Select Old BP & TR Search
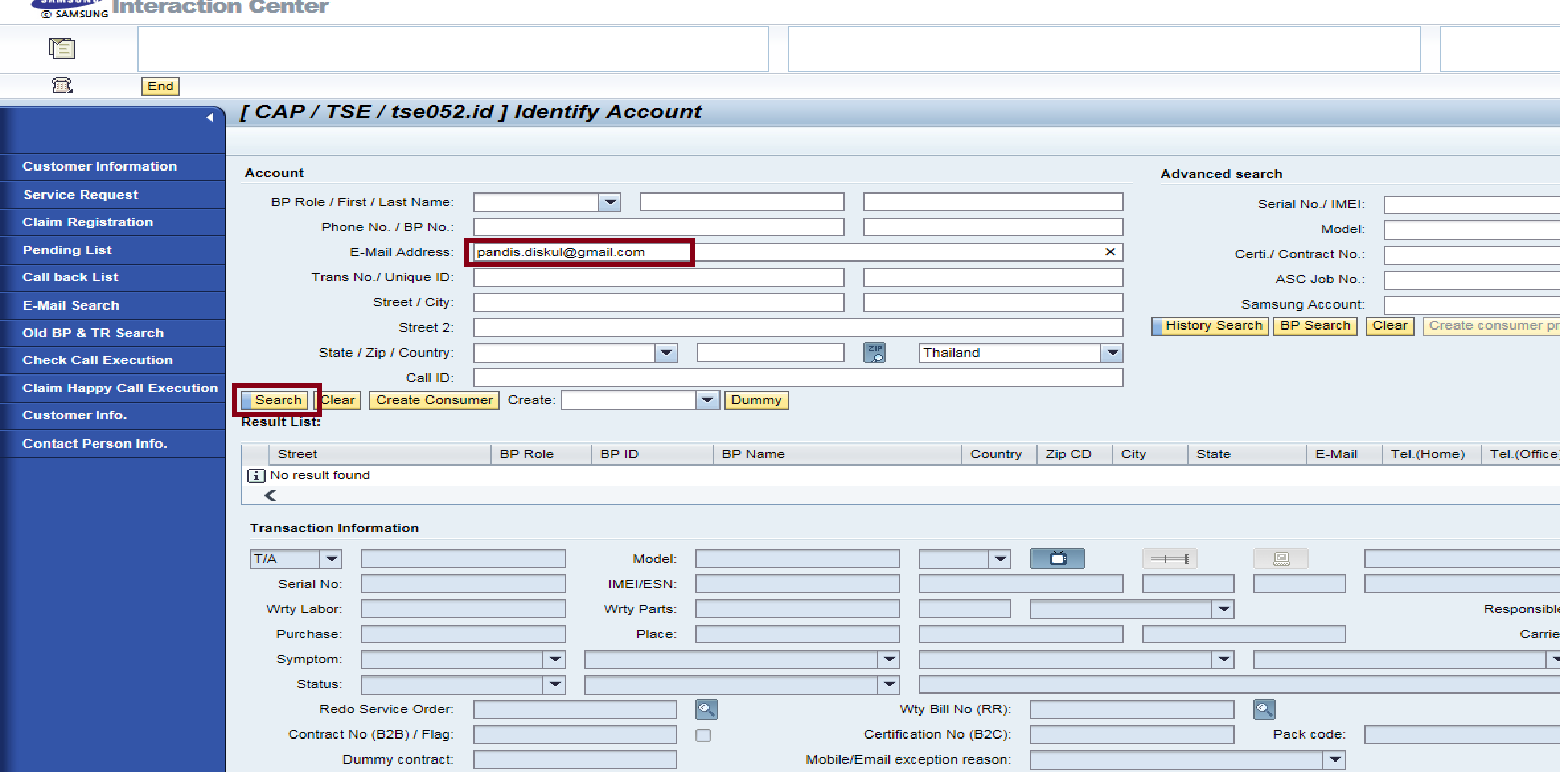The height and width of the screenshot is (772, 1560). [x=93, y=333]
